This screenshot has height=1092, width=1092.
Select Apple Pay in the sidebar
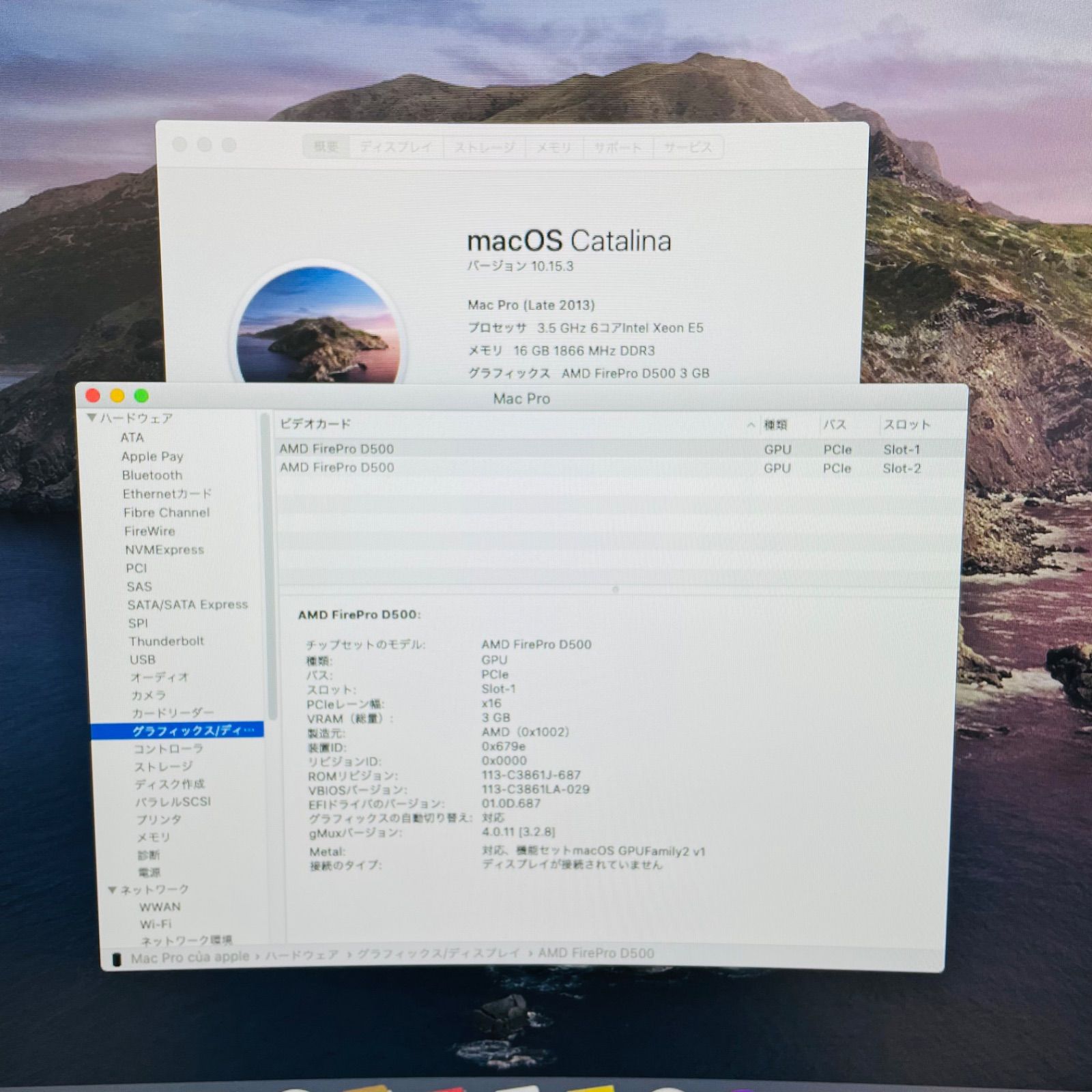tap(152, 457)
